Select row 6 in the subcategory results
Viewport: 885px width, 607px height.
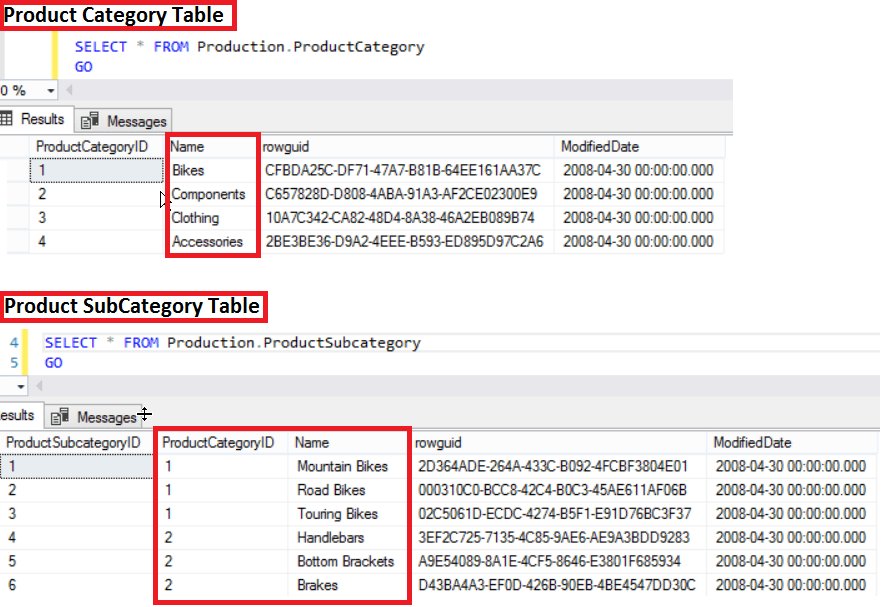[77, 585]
